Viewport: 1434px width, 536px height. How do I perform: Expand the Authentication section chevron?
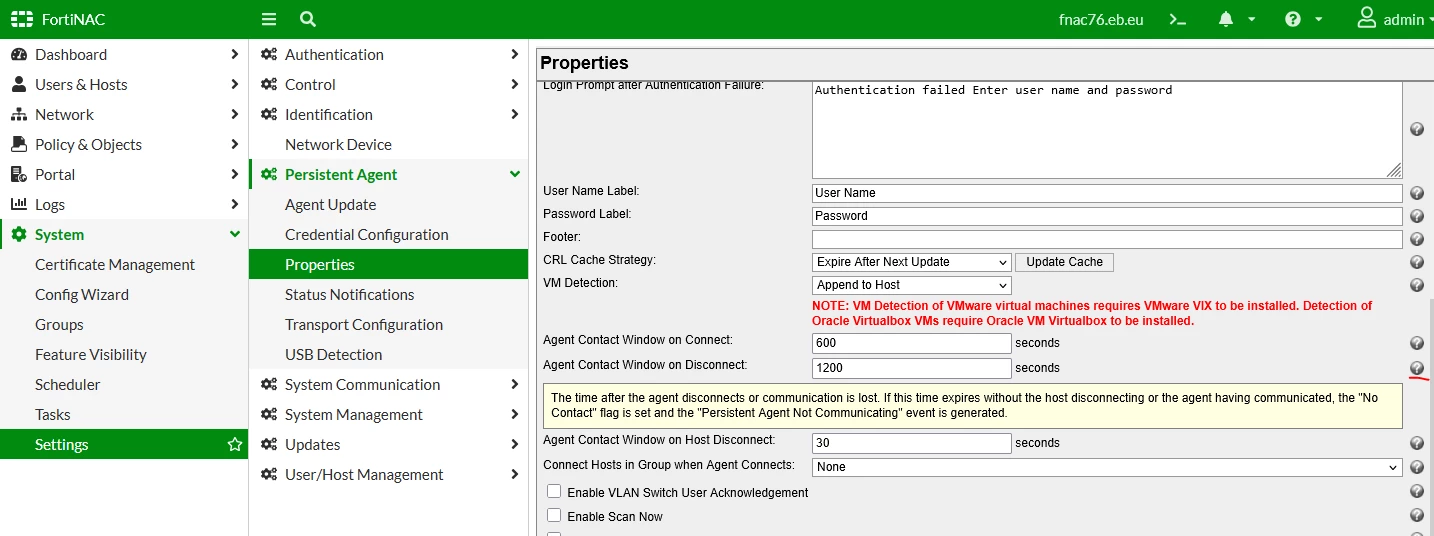[x=514, y=54]
